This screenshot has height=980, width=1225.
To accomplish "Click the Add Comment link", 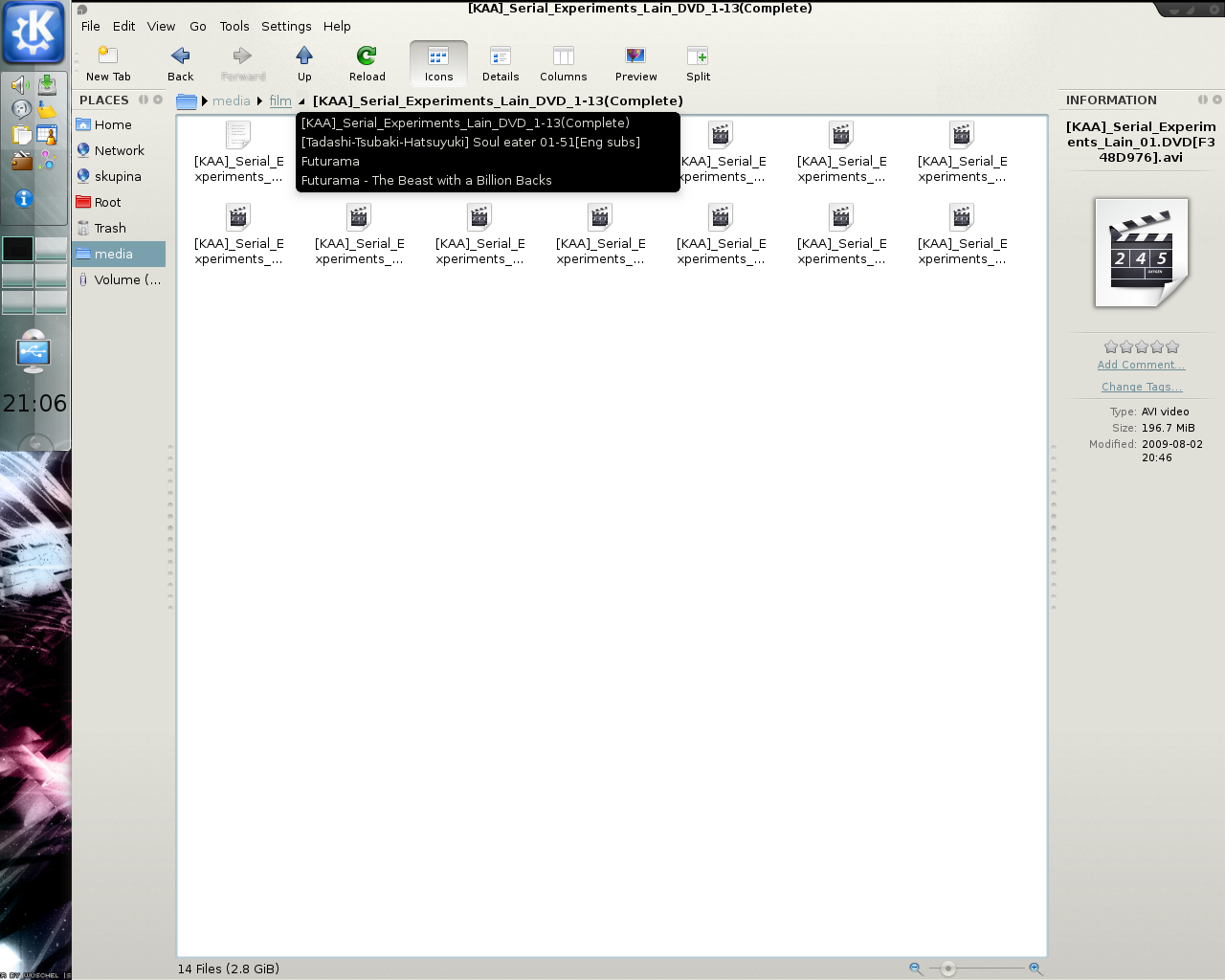I will [x=1142, y=365].
